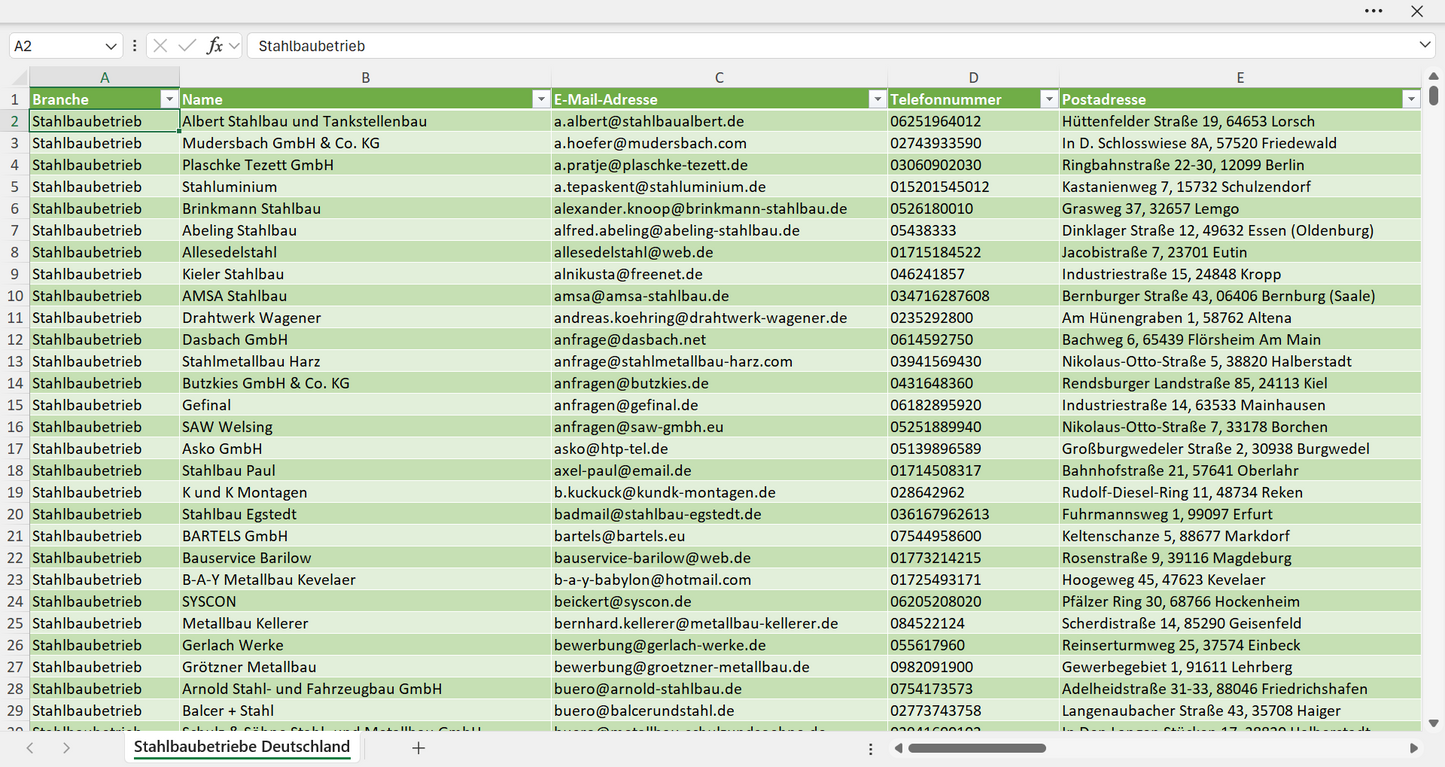Select the cell a.hoefer@mudersbach.com
Screen dimensions: 1445x767
click(x=719, y=143)
